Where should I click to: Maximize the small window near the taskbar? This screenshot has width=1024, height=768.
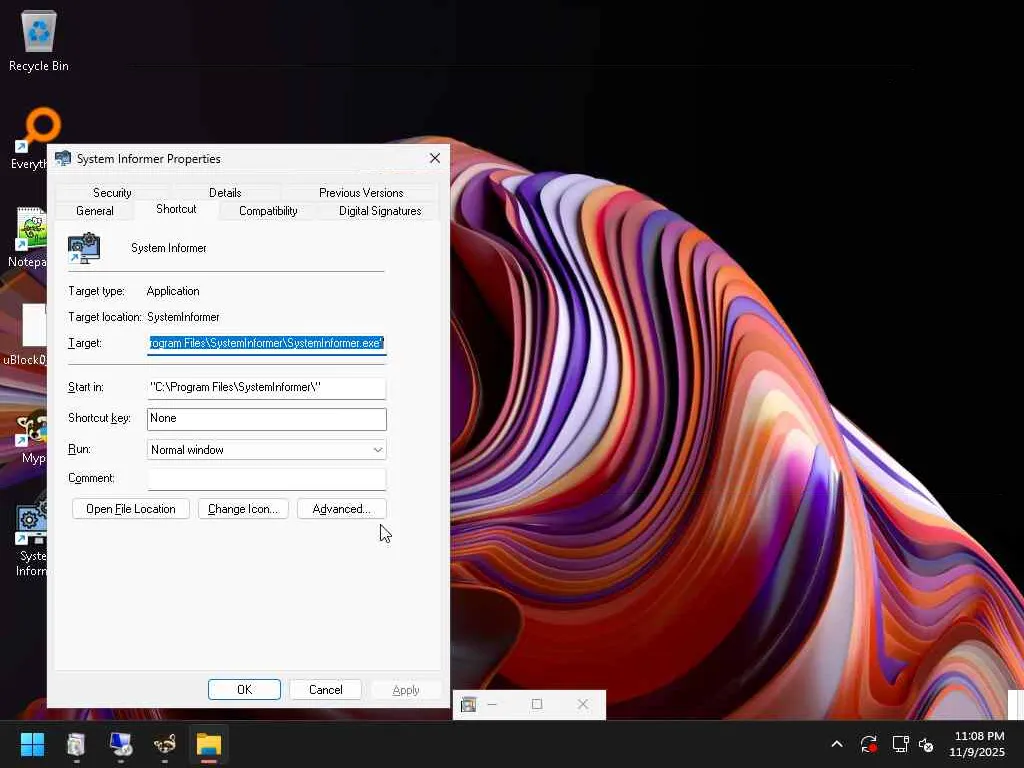point(537,704)
